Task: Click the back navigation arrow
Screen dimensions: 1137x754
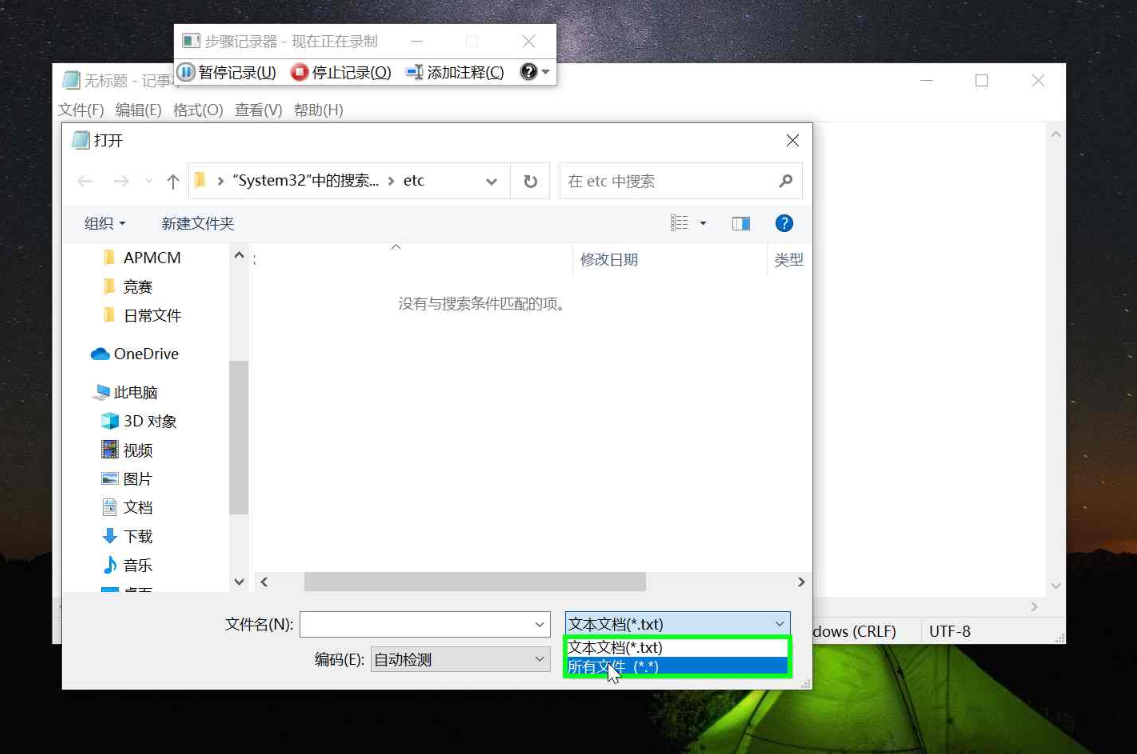Action: click(x=85, y=181)
